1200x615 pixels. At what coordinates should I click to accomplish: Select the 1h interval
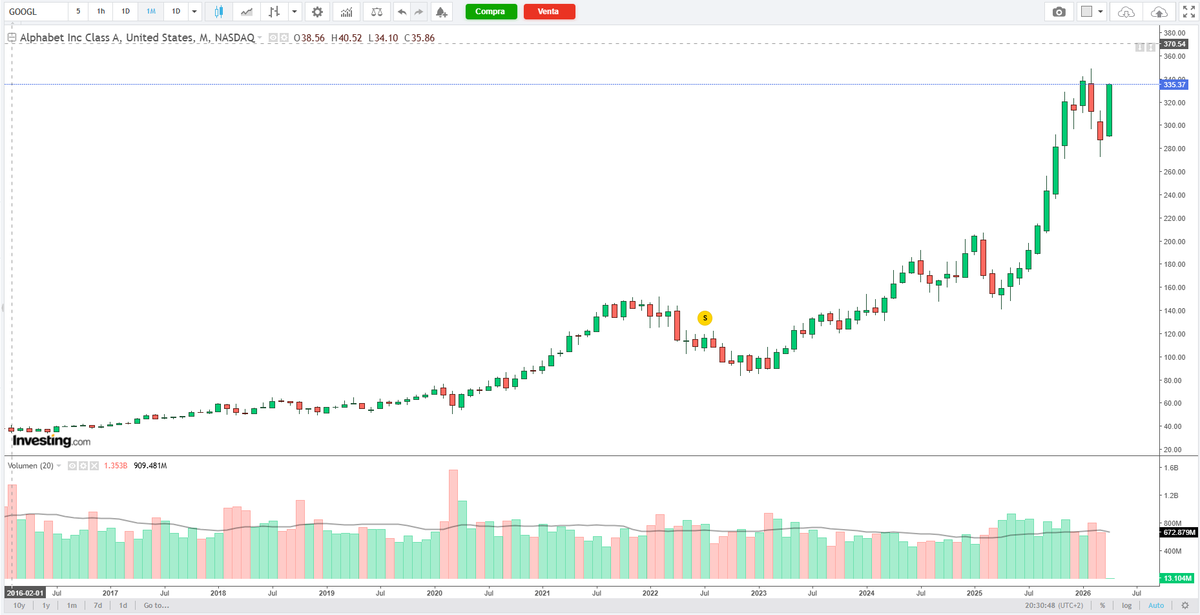101,12
